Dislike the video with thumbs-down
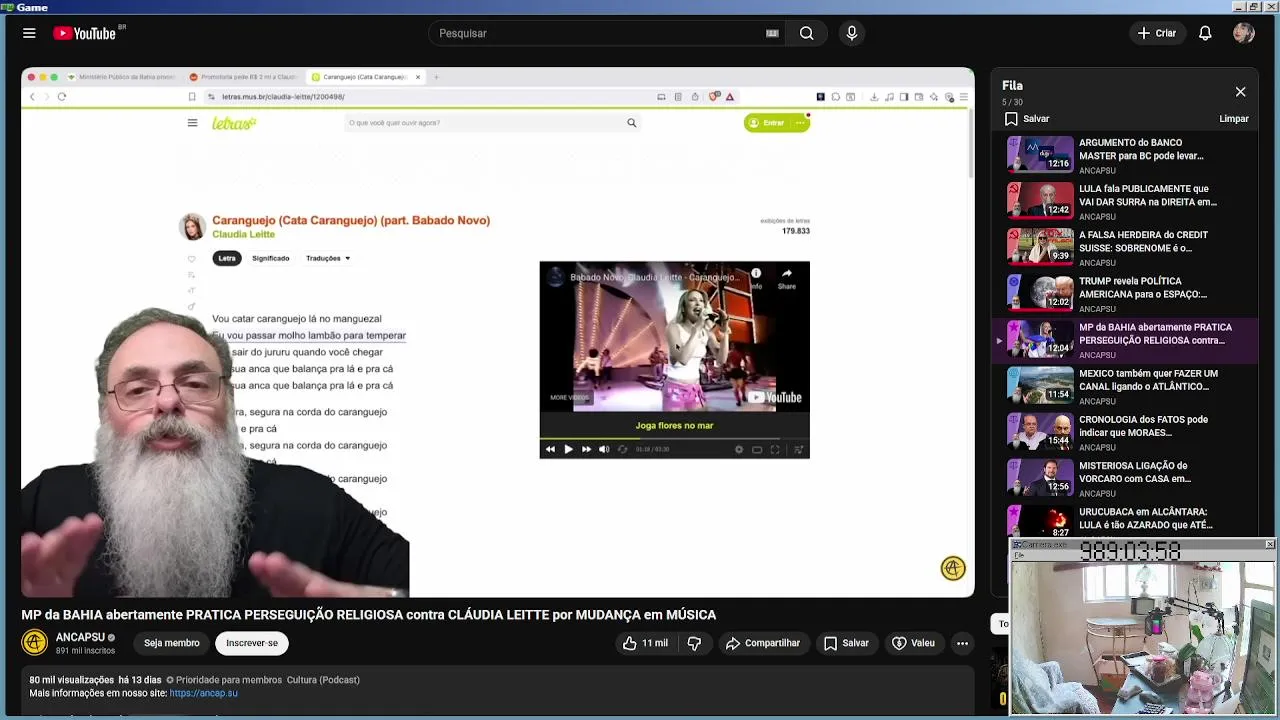Image resolution: width=1280 pixels, height=720 pixels. (694, 643)
